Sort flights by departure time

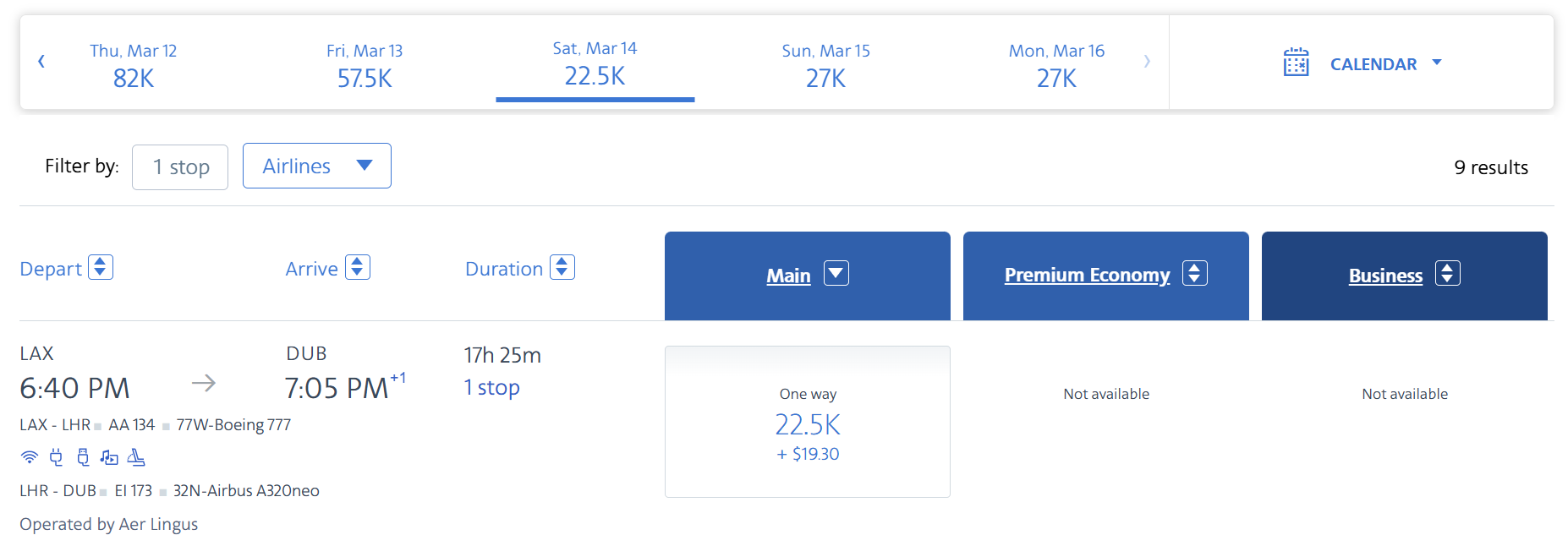101,267
